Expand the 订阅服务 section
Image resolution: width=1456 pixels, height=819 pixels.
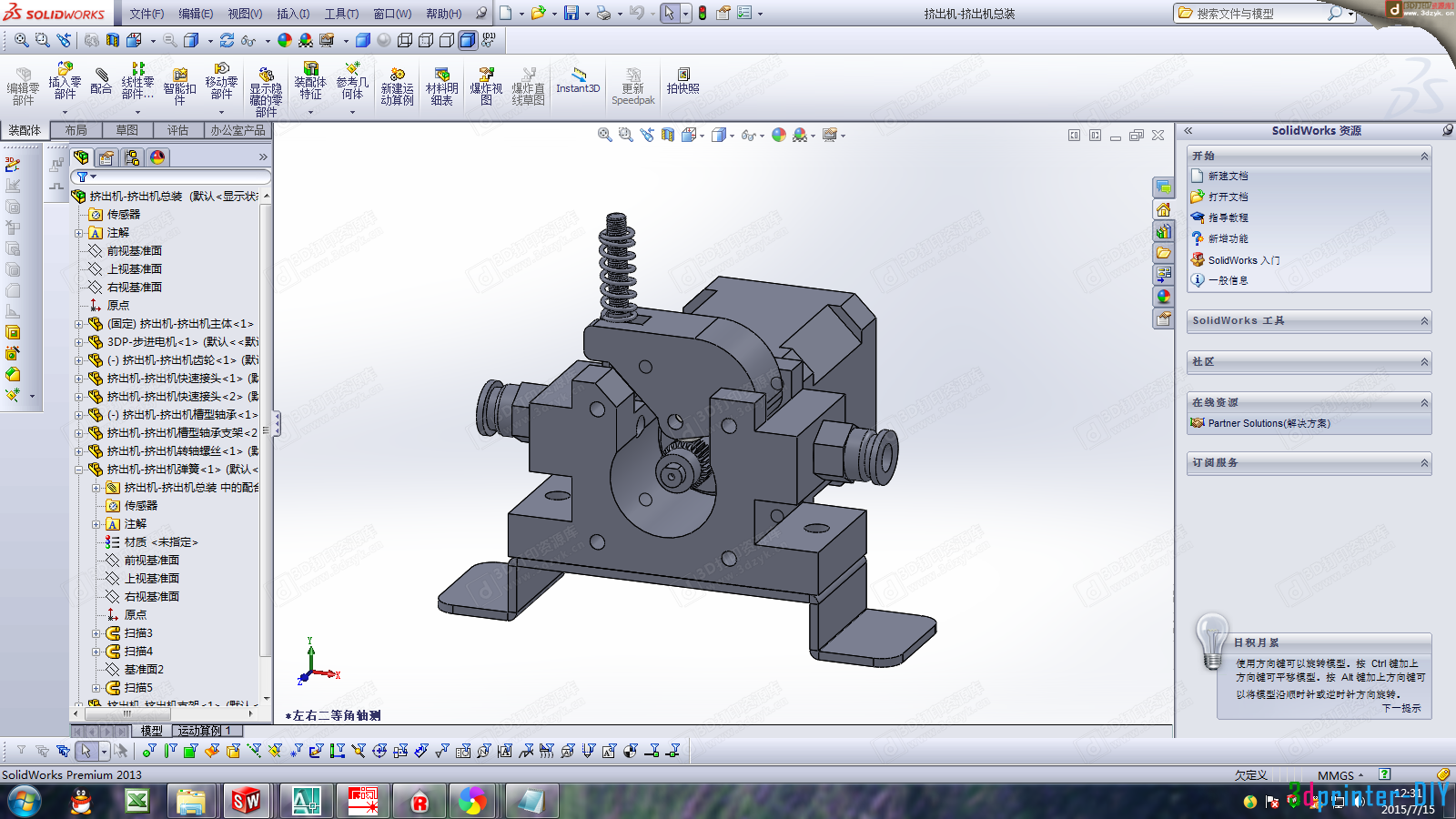pos(1424,463)
